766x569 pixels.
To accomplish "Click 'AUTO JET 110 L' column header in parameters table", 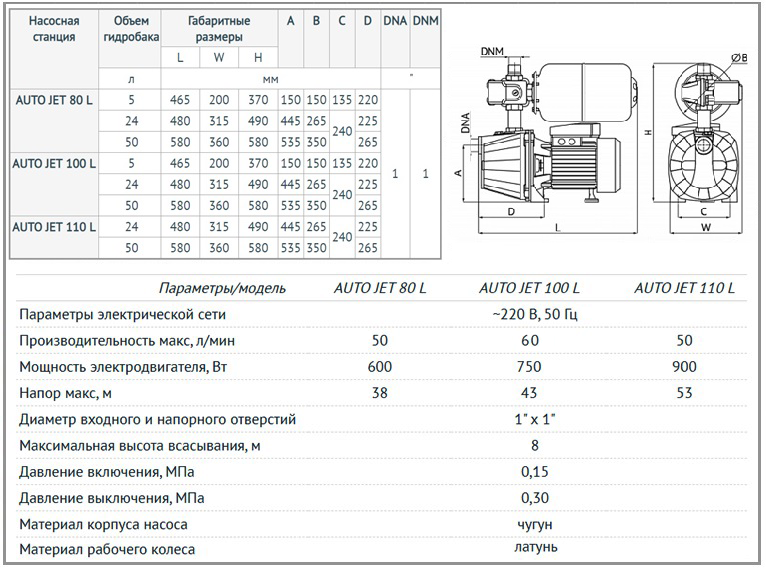I will coord(684,288).
